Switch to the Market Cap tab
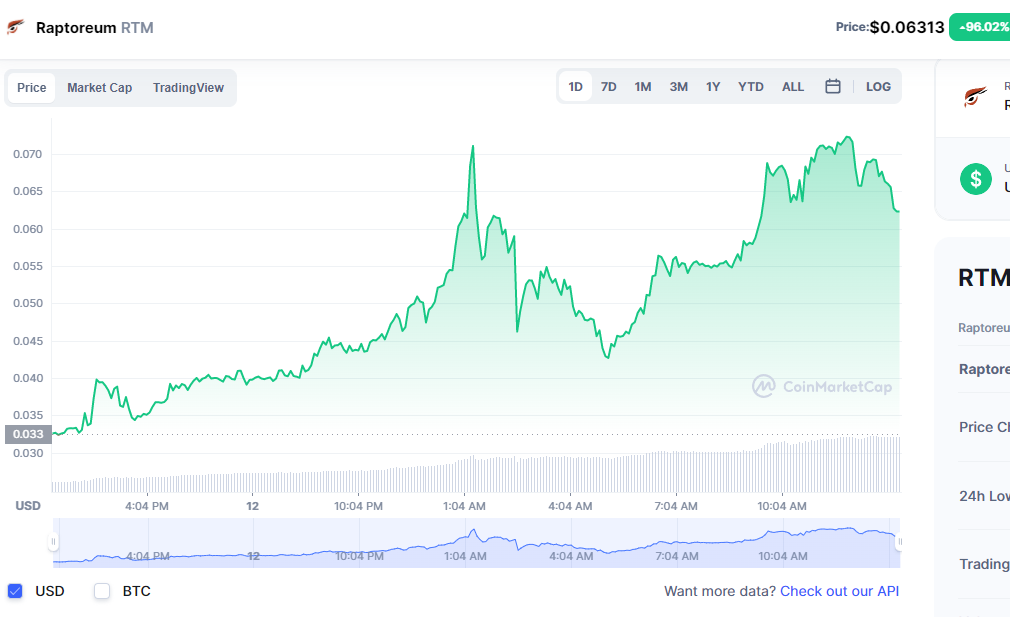The image size is (1010, 617). pos(99,88)
